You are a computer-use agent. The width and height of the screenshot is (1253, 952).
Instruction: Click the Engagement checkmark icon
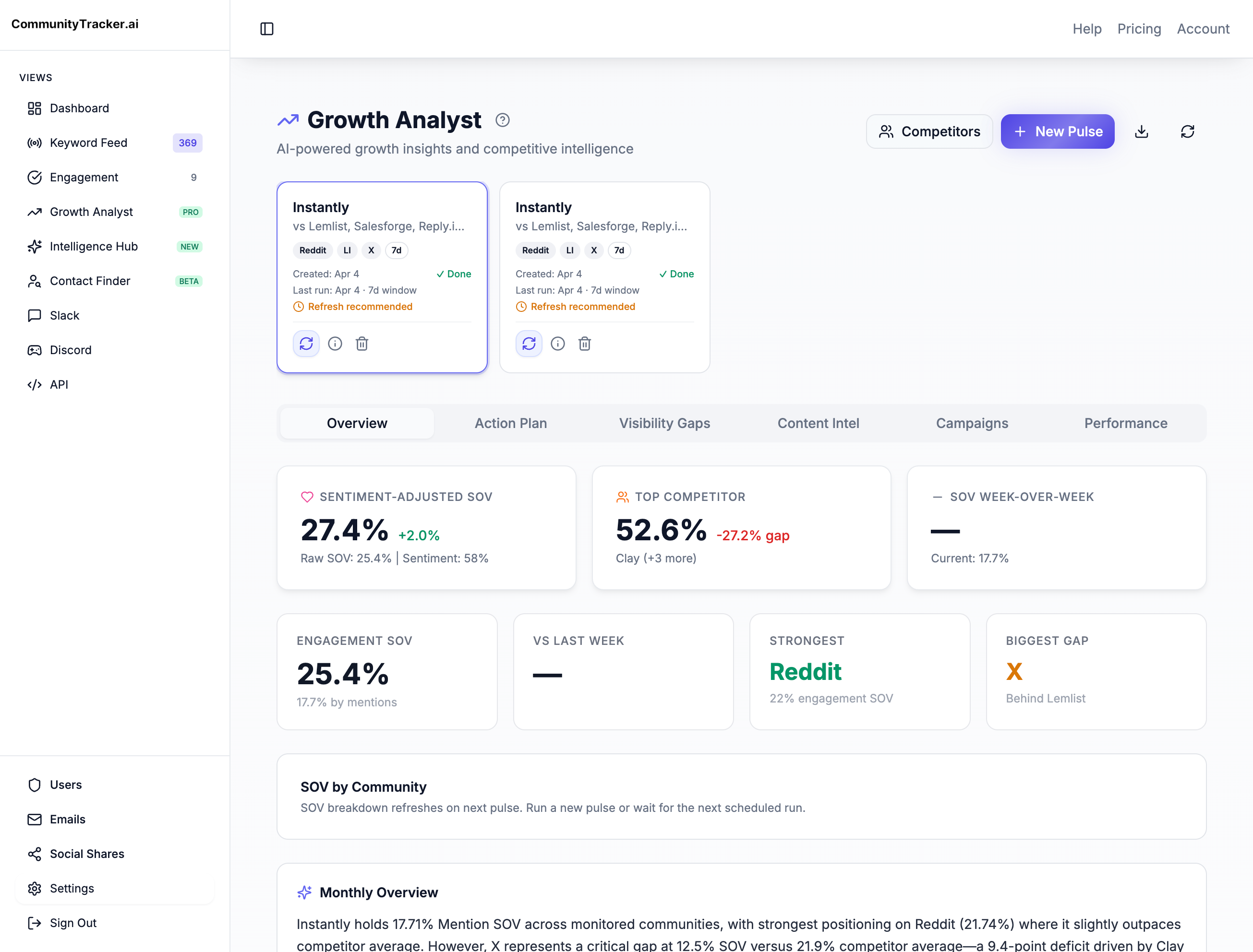(x=35, y=178)
